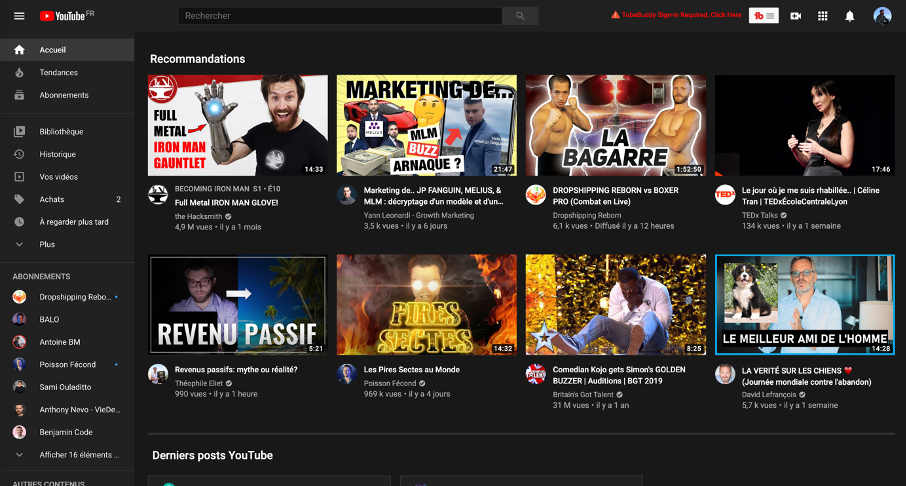Visit the Hacksmith channel name link
This screenshot has height=486, width=906.
pyautogui.click(x=198, y=216)
